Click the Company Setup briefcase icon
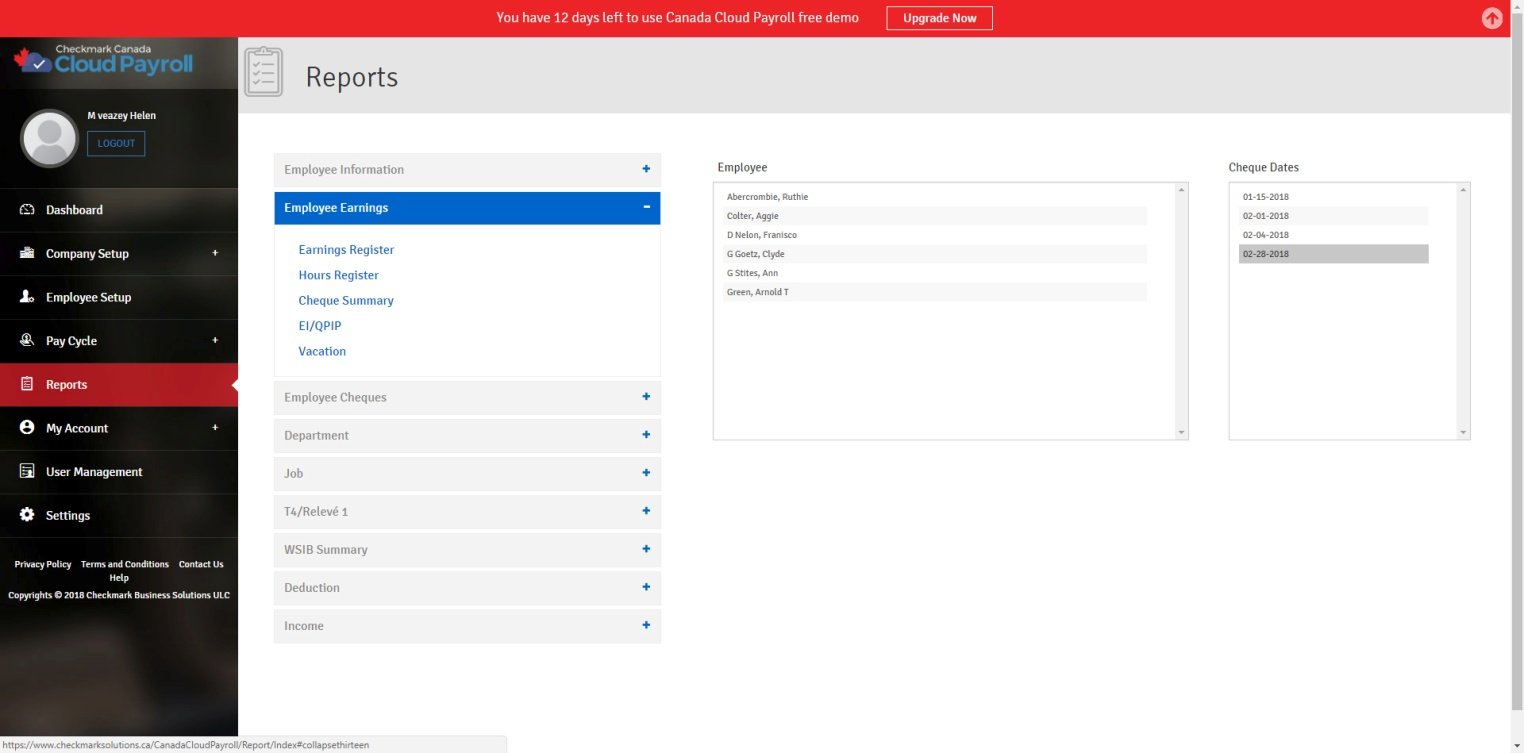The width and height of the screenshot is (1524, 753). tap(27, 254)
